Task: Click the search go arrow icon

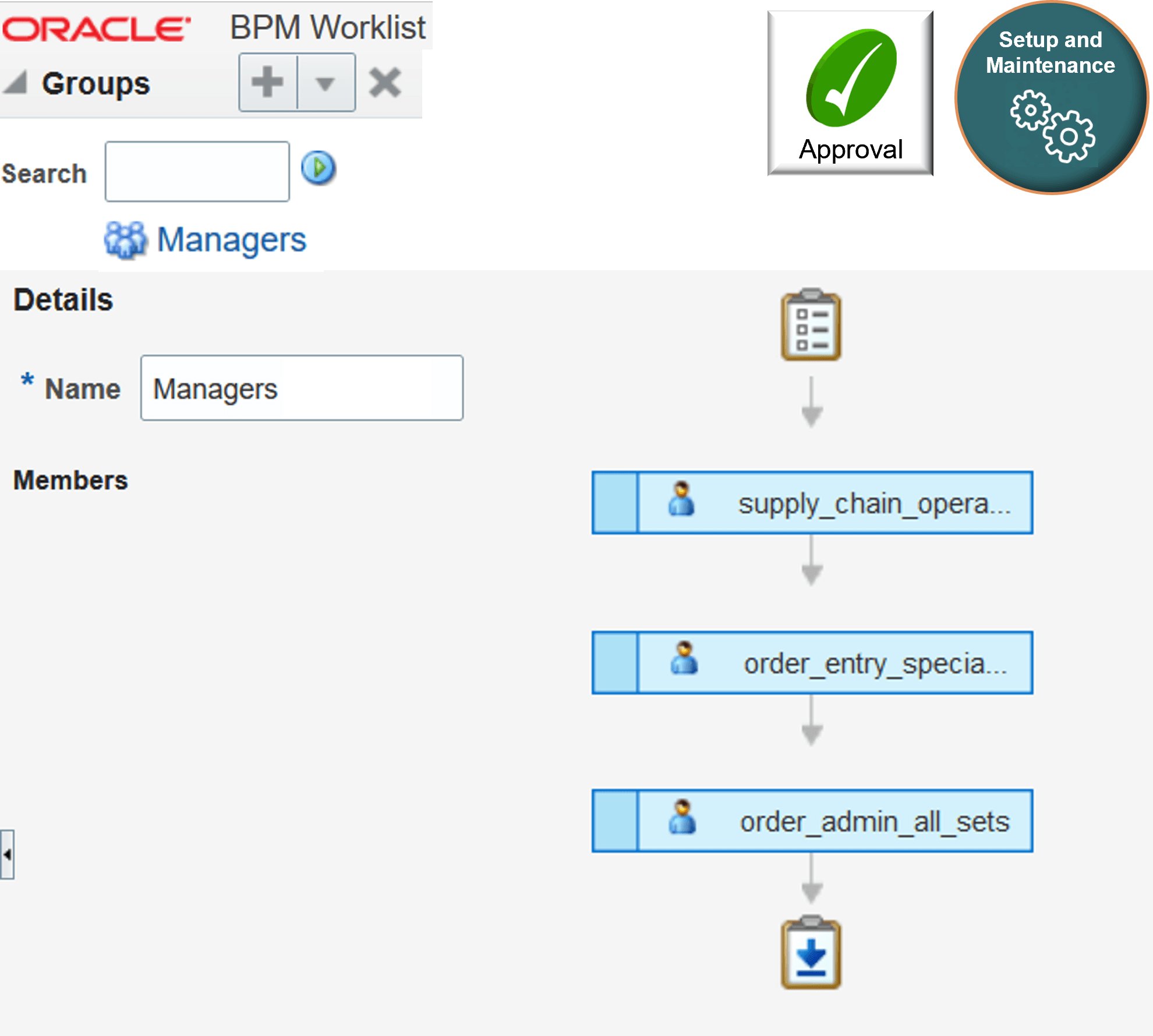Action: click(x=319, y=168)
